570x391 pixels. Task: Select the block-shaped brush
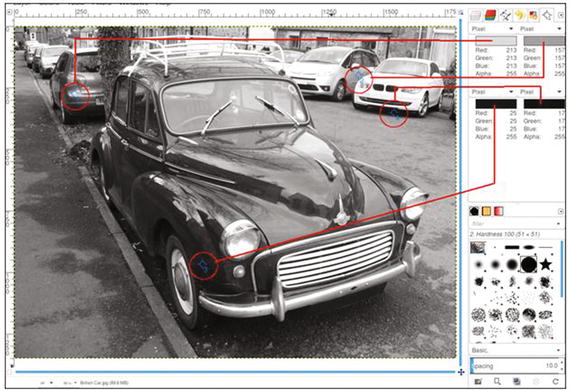(511, 248)
